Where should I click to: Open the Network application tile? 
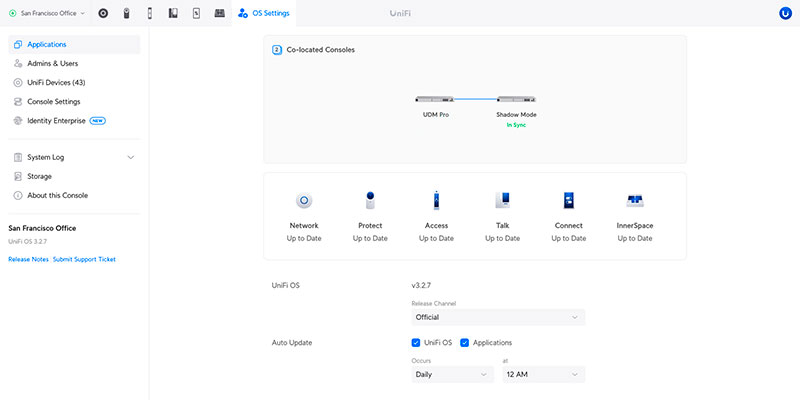304,217
